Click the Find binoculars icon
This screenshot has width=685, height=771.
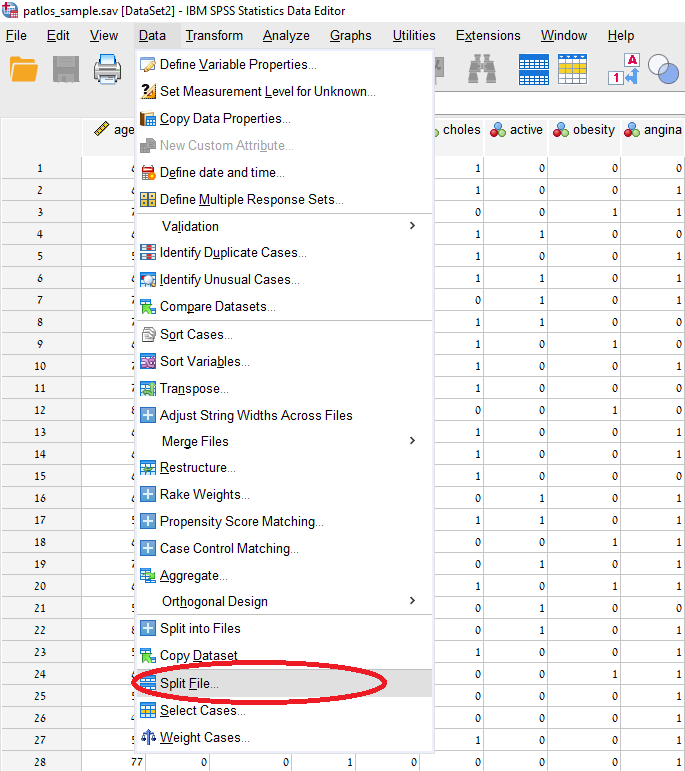[x=482, y=70]
